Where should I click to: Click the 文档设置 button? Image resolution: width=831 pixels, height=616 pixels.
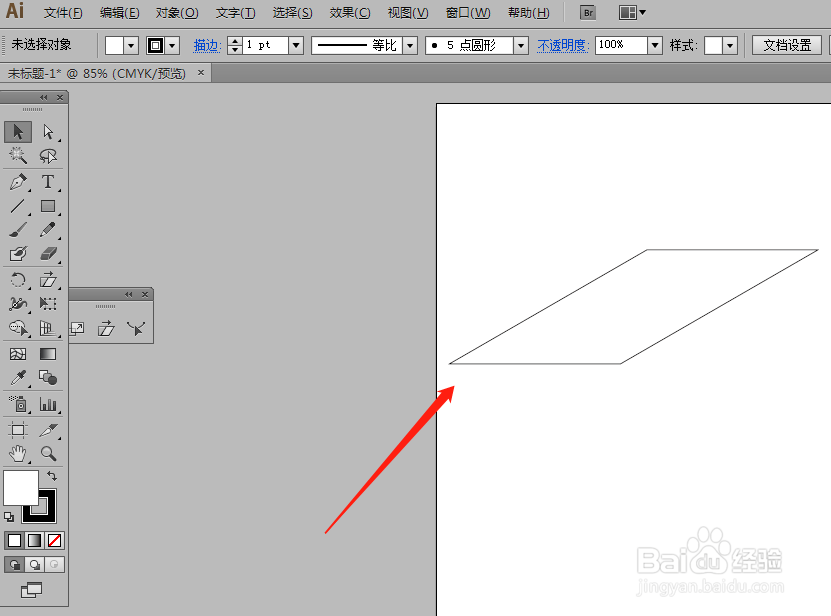pos(787,46)
